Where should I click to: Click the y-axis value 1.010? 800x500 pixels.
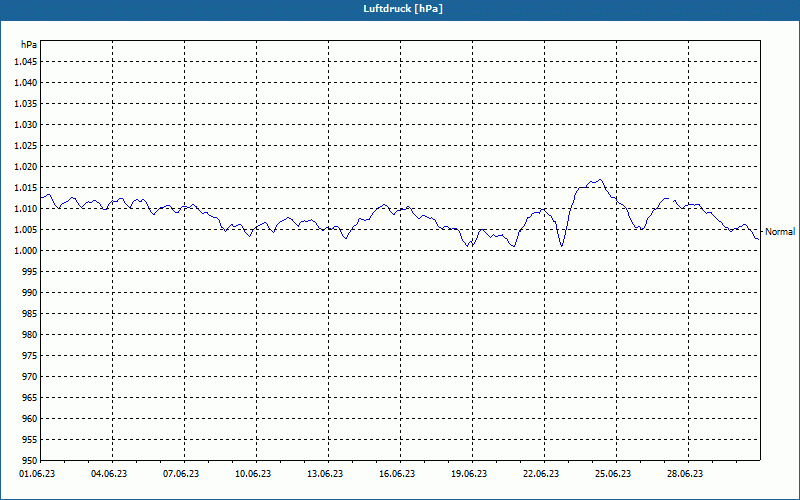[x=26, y=209]
